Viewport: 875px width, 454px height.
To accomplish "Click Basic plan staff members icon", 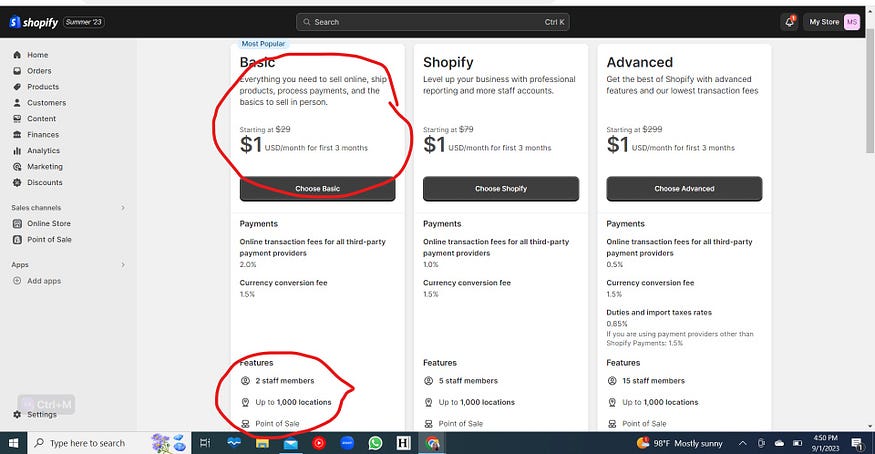I will [x=245, y=381].
